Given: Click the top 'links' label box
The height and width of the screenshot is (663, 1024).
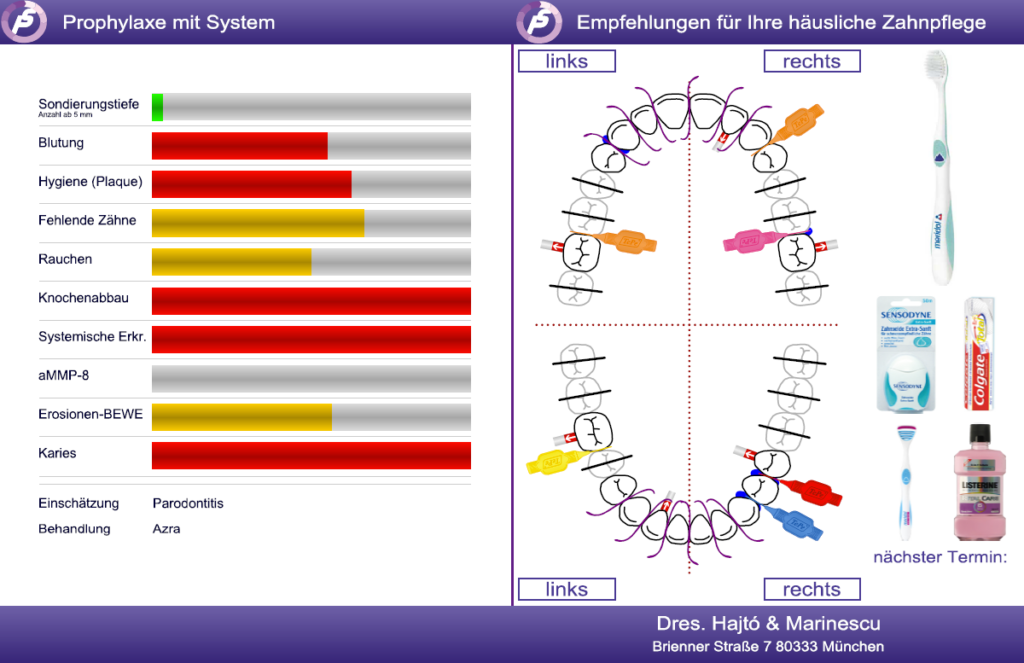Looking at the screenshot, I should (x=567, y=61).
